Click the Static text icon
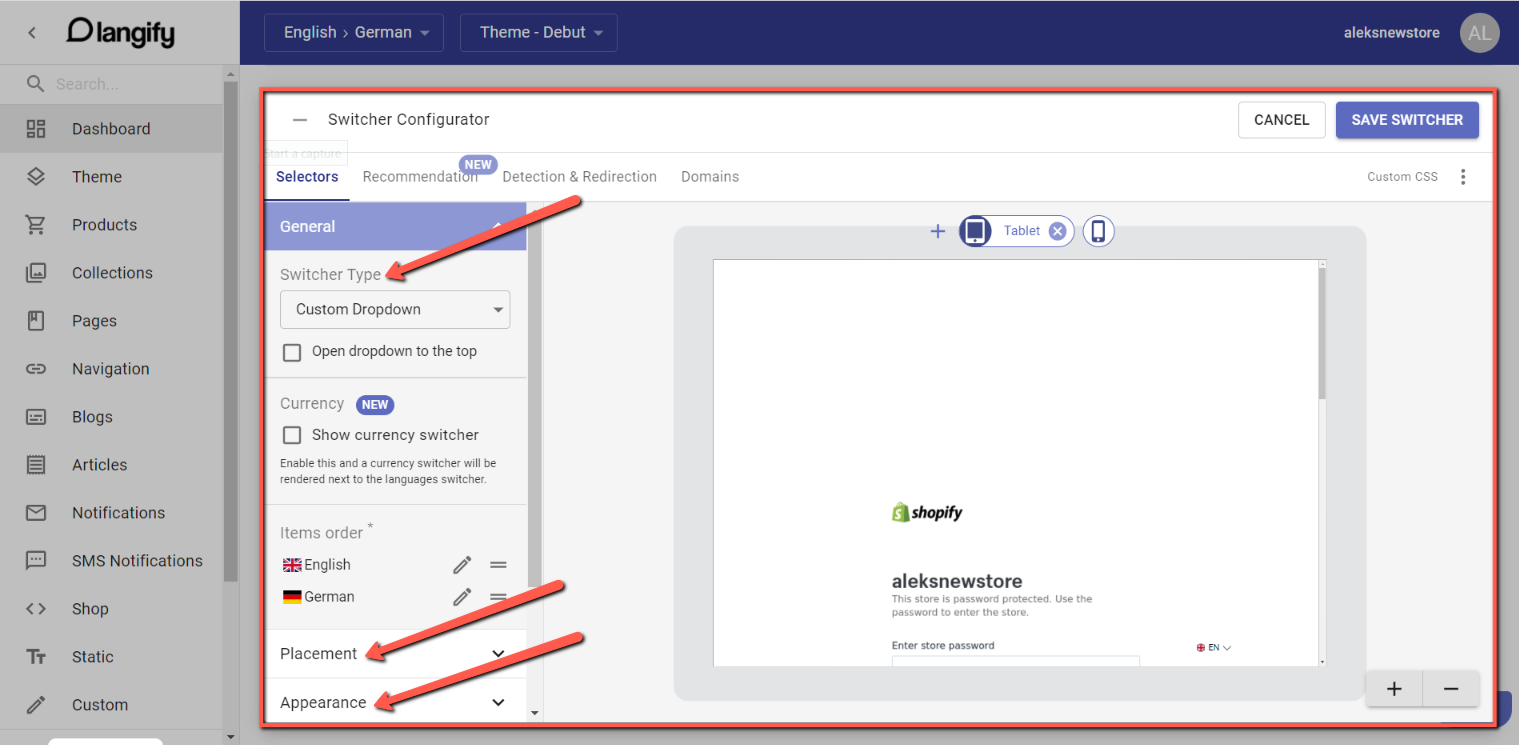1519x745 pixels. 36,657
